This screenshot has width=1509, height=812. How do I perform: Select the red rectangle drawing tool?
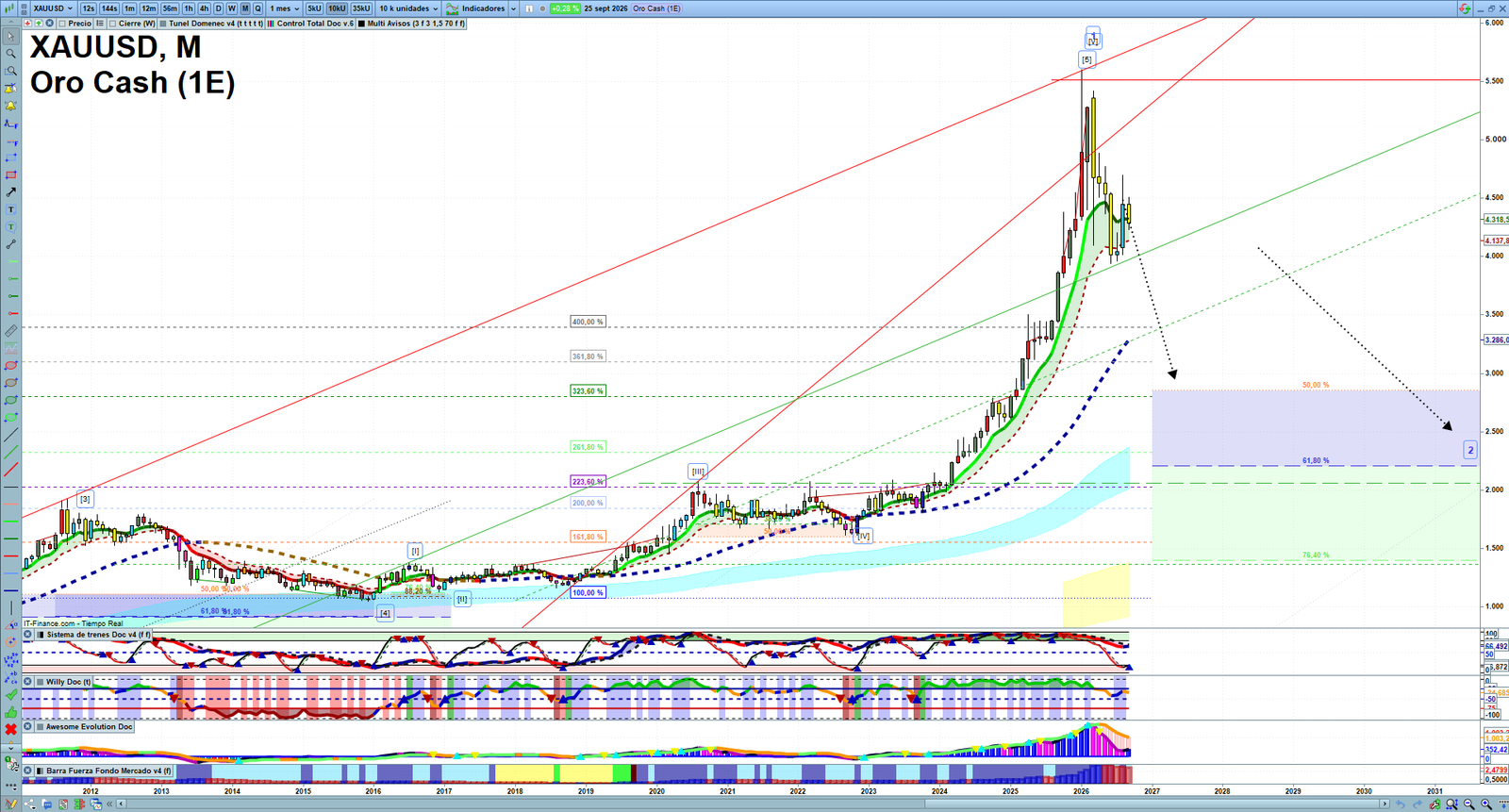pos(11,174)
